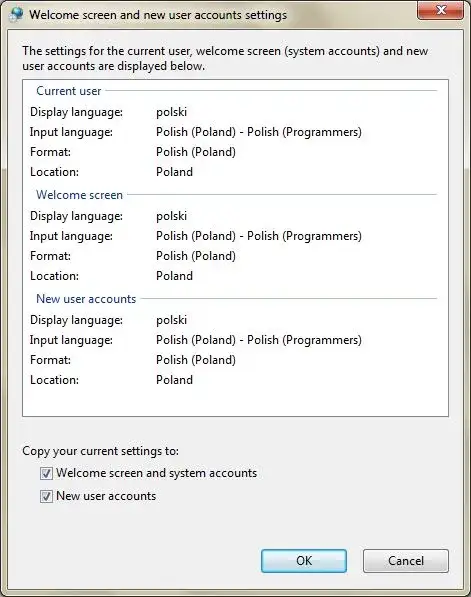Close the dialog with the red X

[441, 10]
